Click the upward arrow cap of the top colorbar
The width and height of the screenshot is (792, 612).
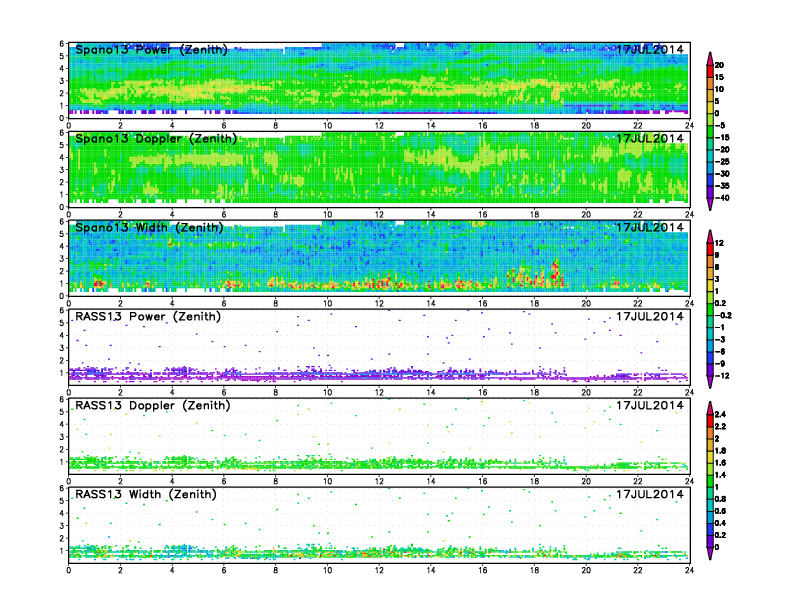point(710,58)
